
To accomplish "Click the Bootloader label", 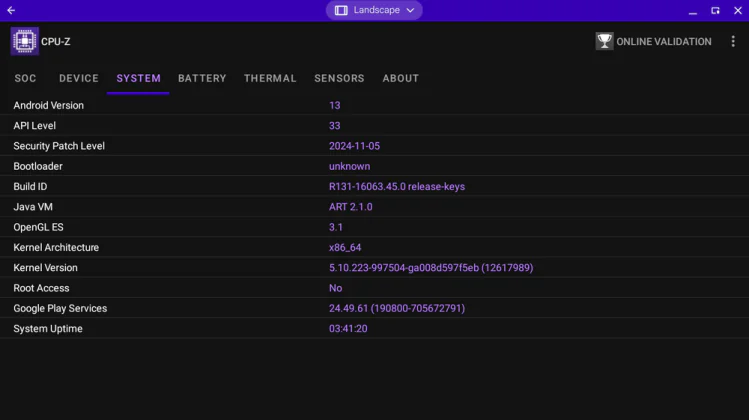I will [38, 166].
